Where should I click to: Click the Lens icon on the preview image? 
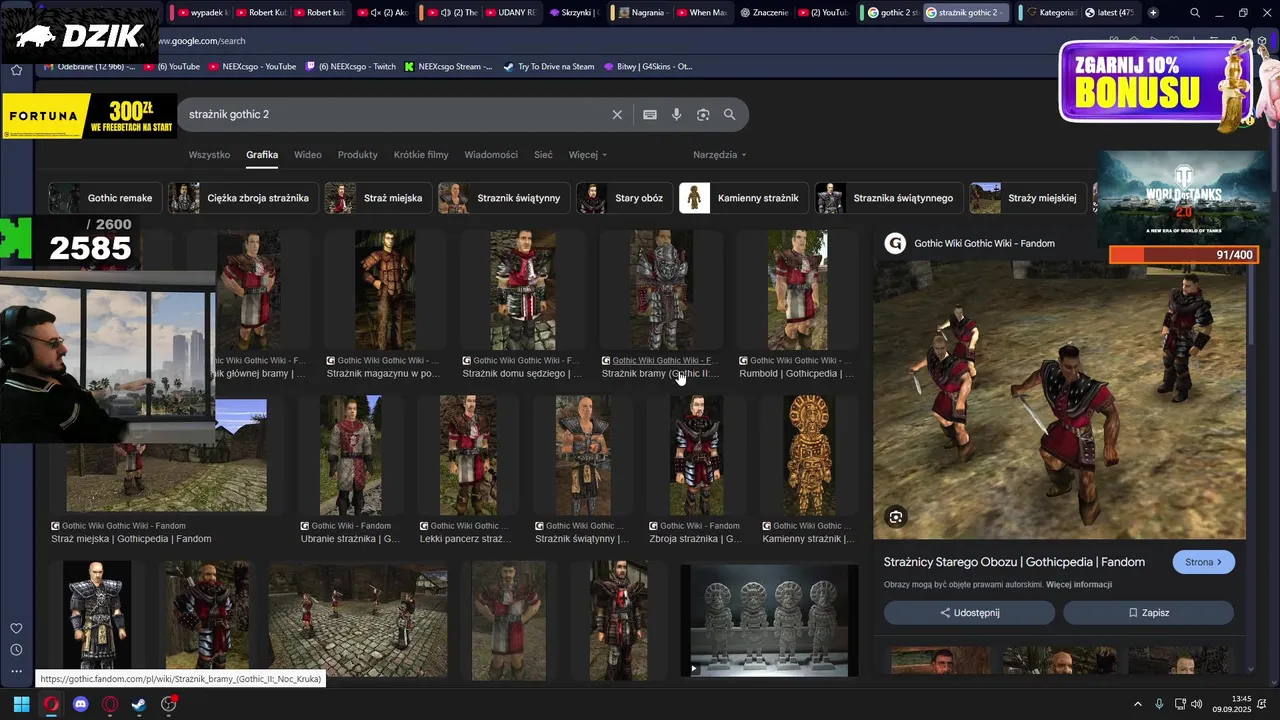[x=896, y=517]
